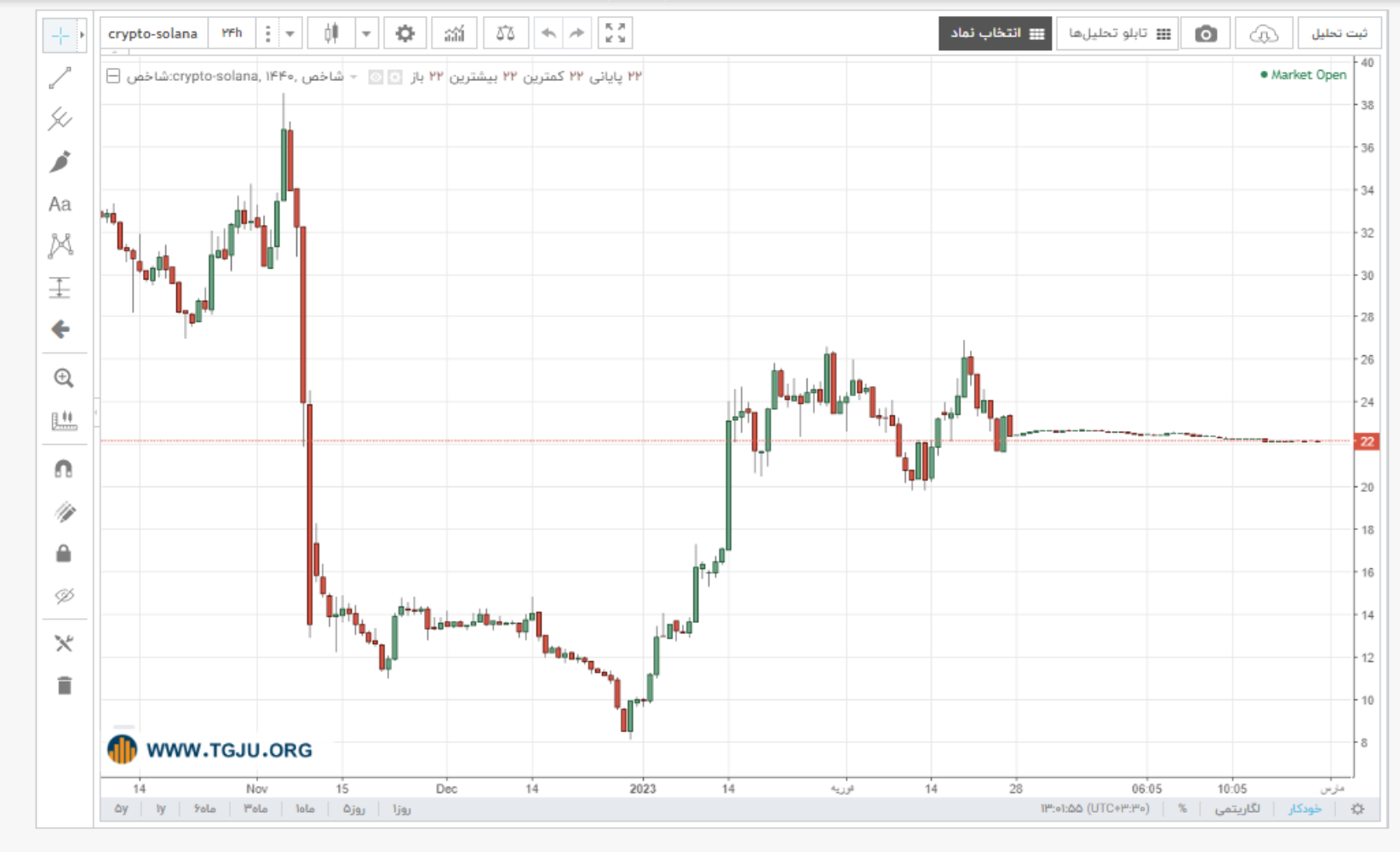Click the candlestick chart style icon

(x=331, y=34)
